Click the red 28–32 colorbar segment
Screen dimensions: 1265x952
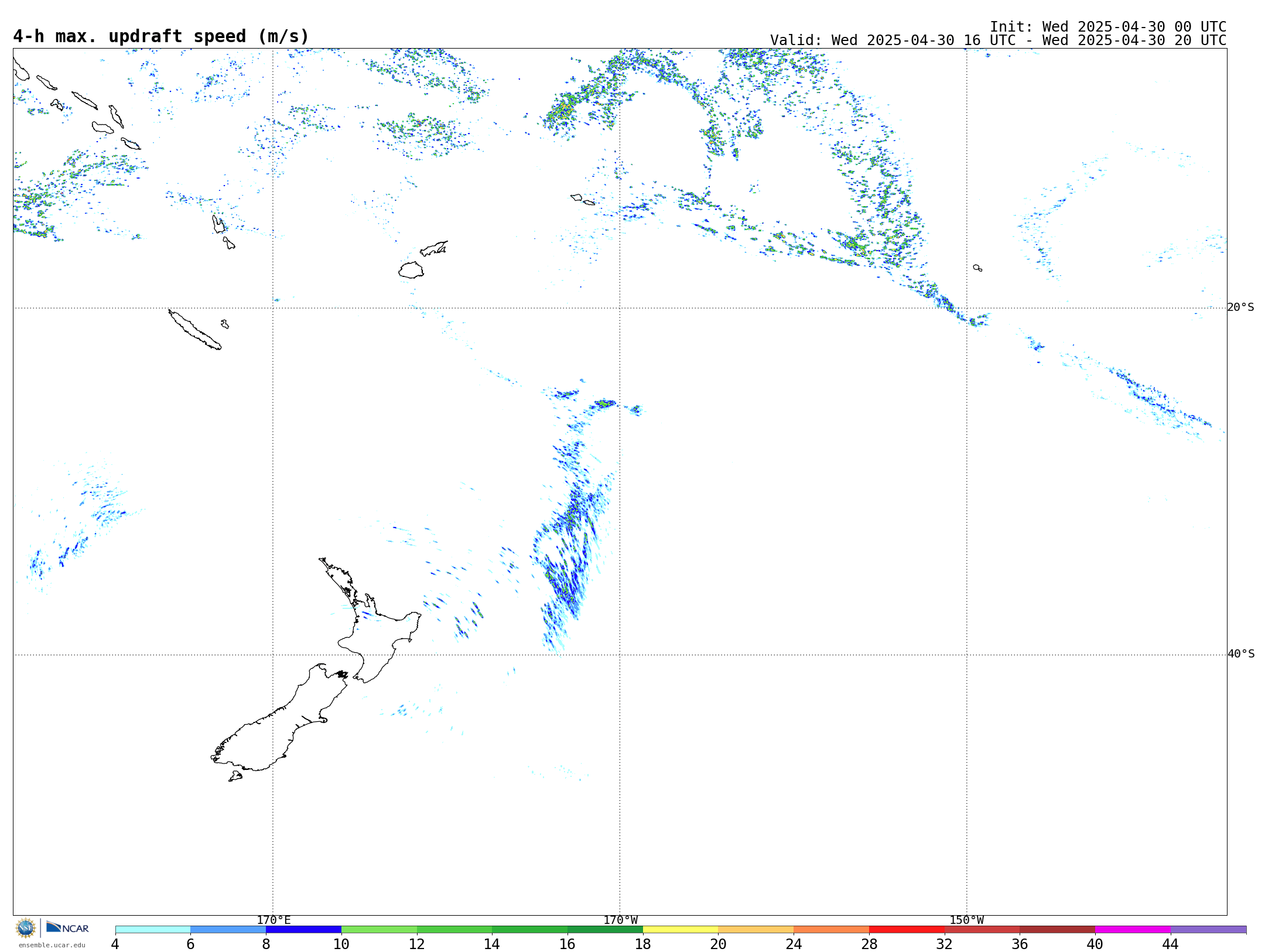click(907, 930)
